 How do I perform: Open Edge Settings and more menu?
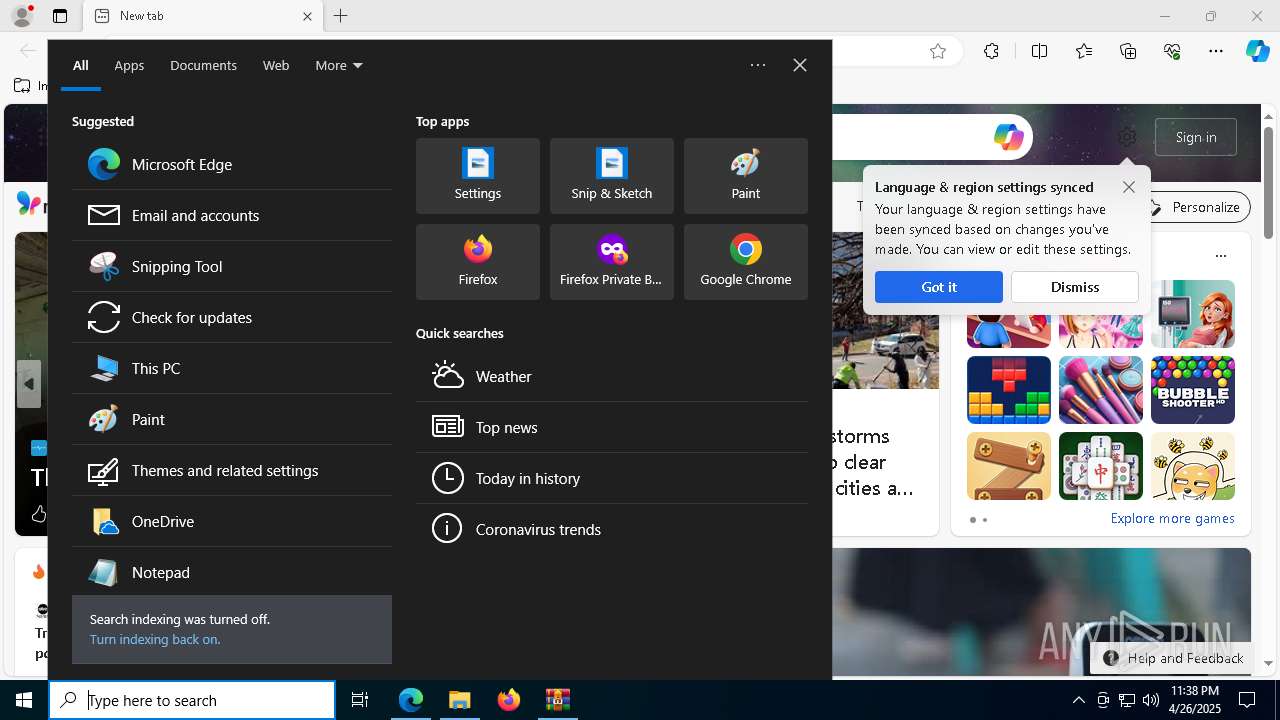[x=1216, y=51]
